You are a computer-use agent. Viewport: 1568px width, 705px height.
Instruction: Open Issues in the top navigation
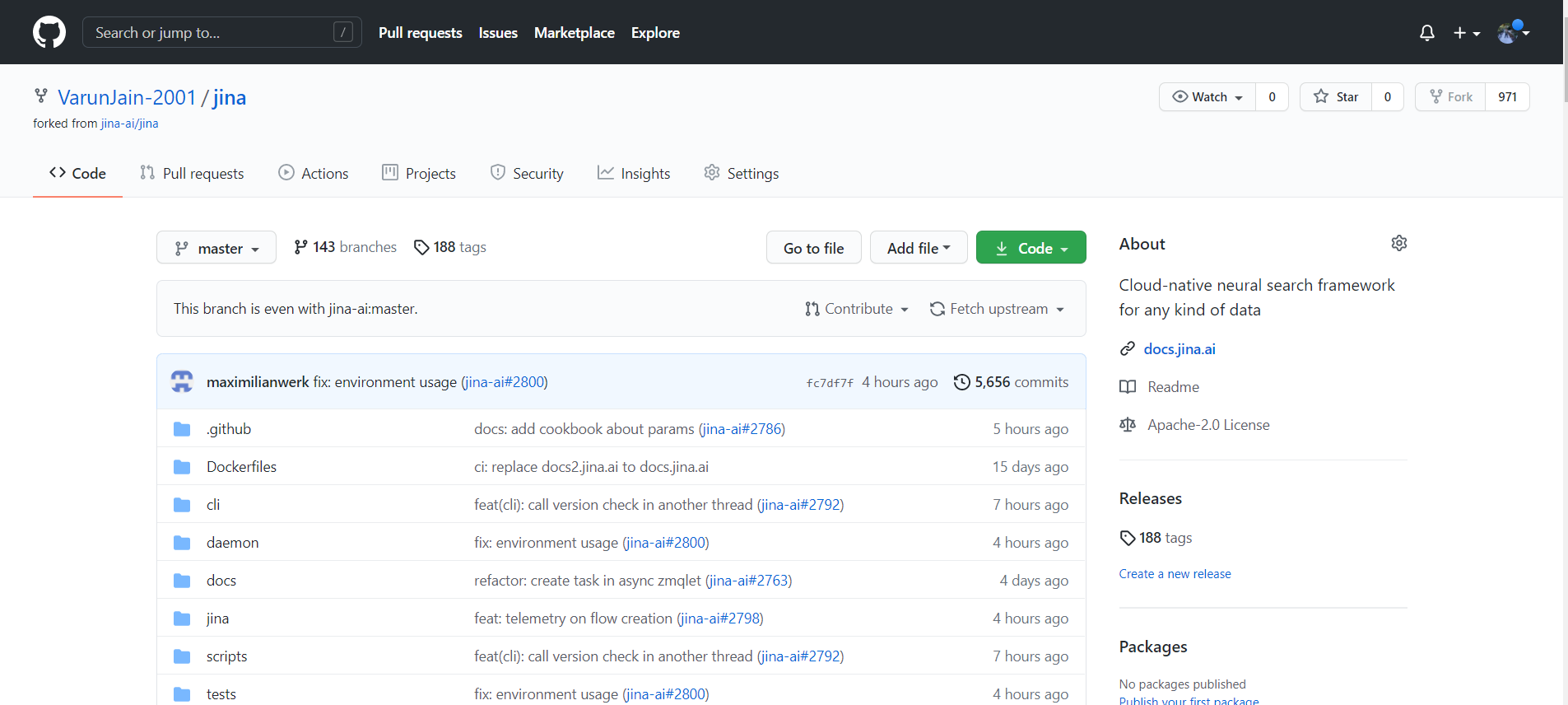[x=498, y=33]
